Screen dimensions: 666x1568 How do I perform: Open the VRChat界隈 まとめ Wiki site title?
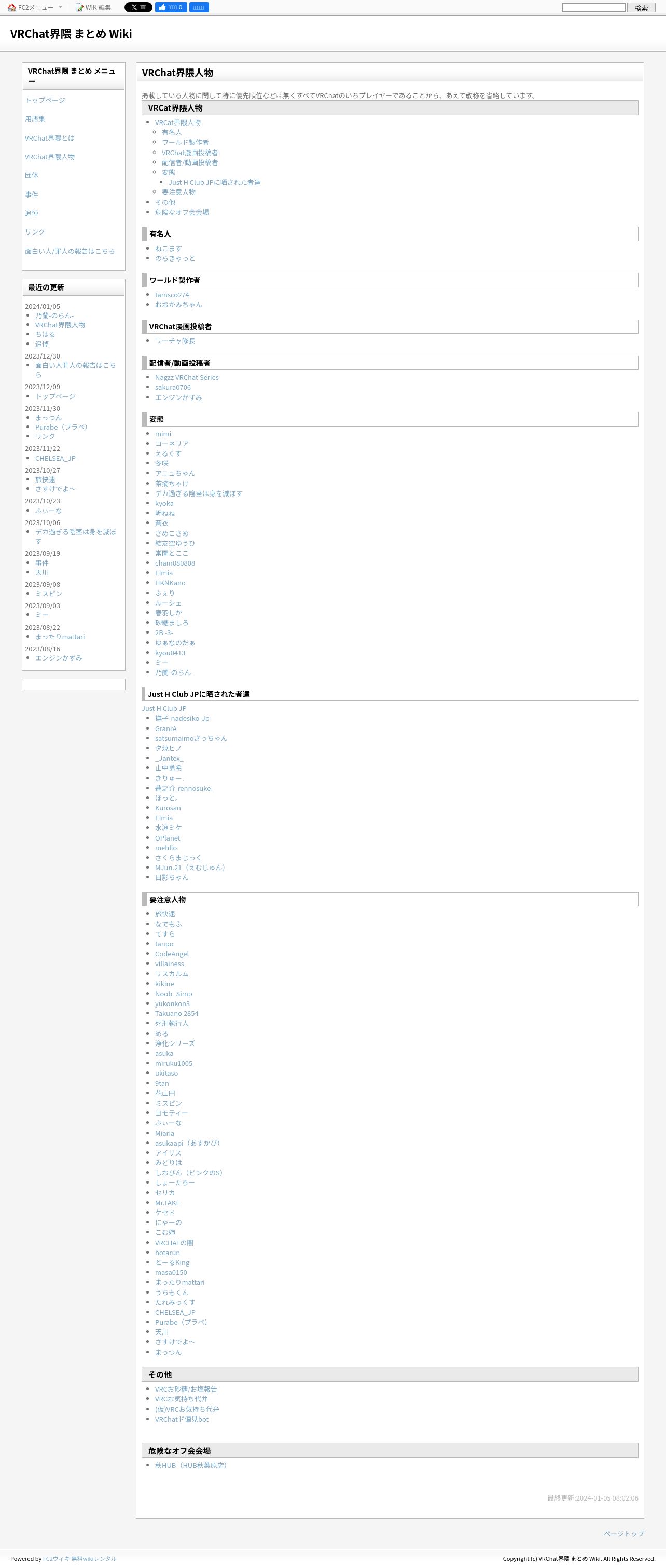tap(71, 34)
